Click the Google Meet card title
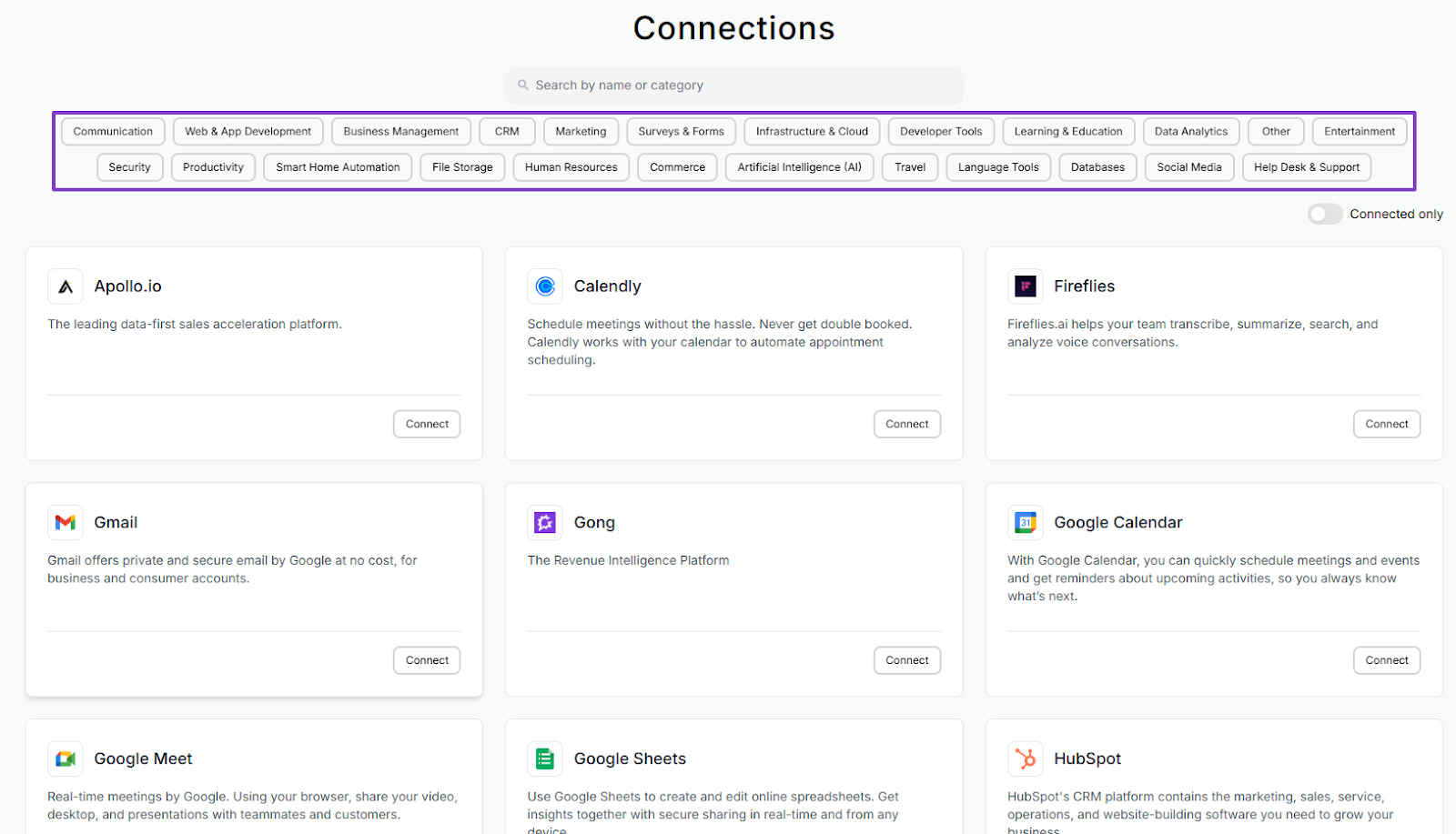1456x834 pixels. tap(143, 759)
